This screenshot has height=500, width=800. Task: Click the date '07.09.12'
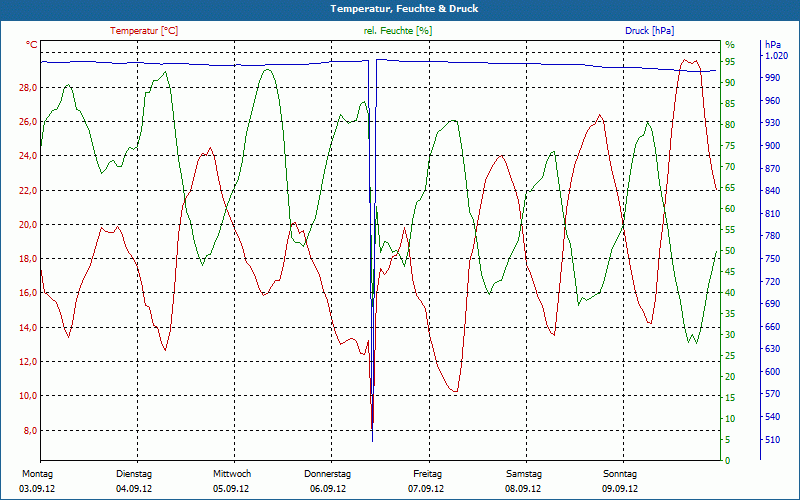[426, 489]
